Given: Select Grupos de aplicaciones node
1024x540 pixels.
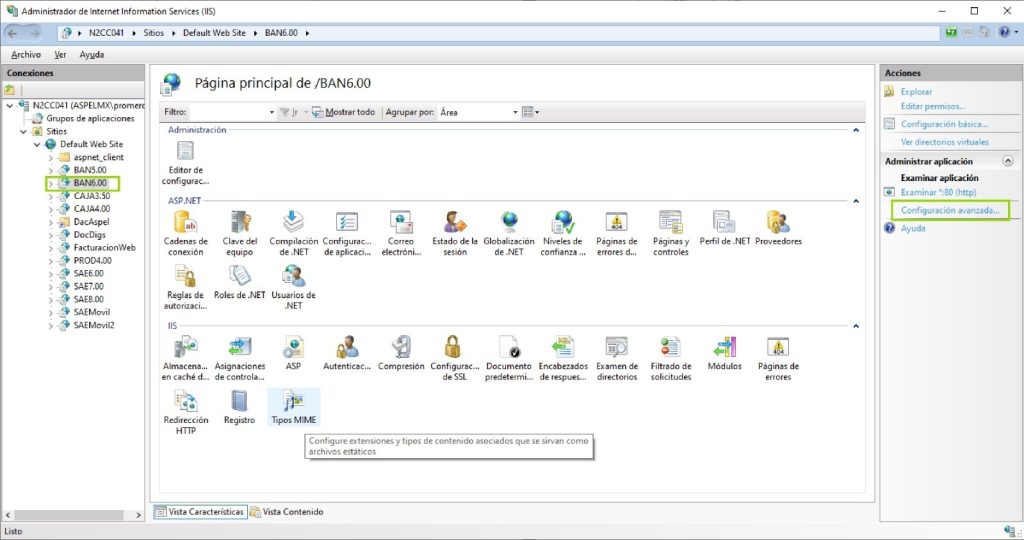Looking at the screenshot, I should [90, 118].
